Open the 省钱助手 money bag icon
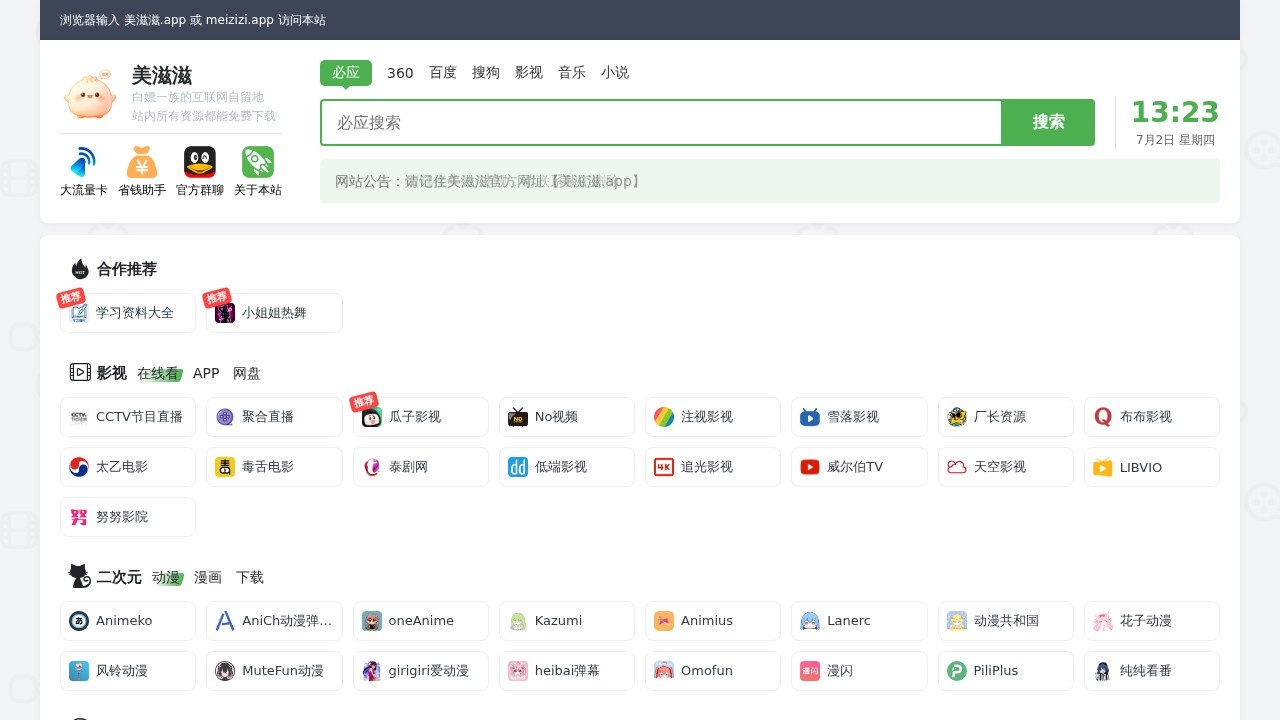This screenshot has width=1280, height=720. tap(142, 171)
